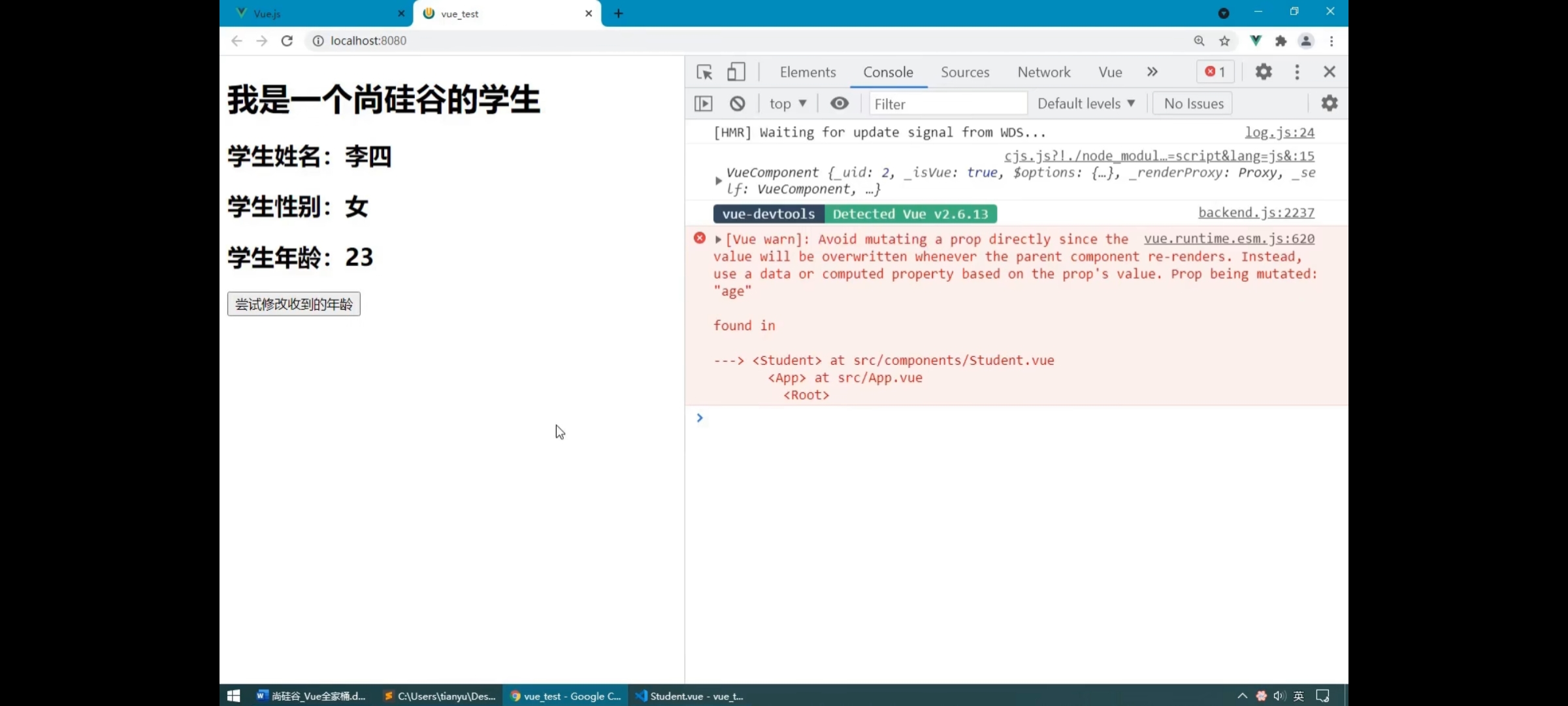Toggle the device toolbar icon

[736, 72]
